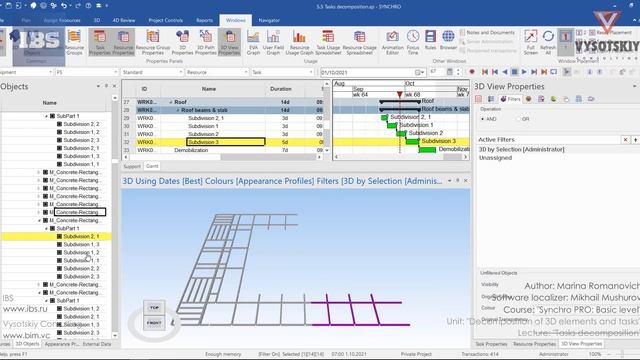Viewport: 640px width, 360px height.
Task: Expand the first M_Concrete-Rectang tree node
Action: click(x=39, y=172)
